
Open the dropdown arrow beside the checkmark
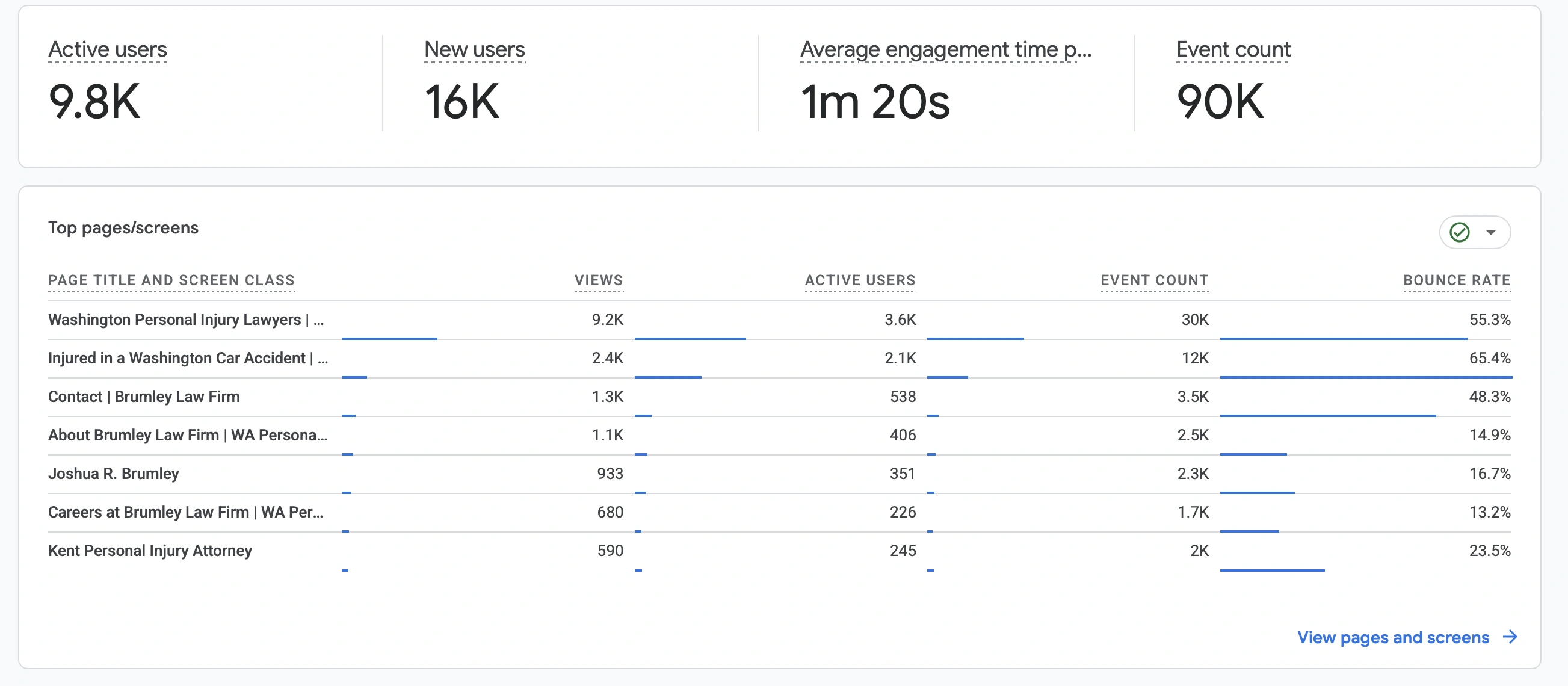click(1491, 232)
